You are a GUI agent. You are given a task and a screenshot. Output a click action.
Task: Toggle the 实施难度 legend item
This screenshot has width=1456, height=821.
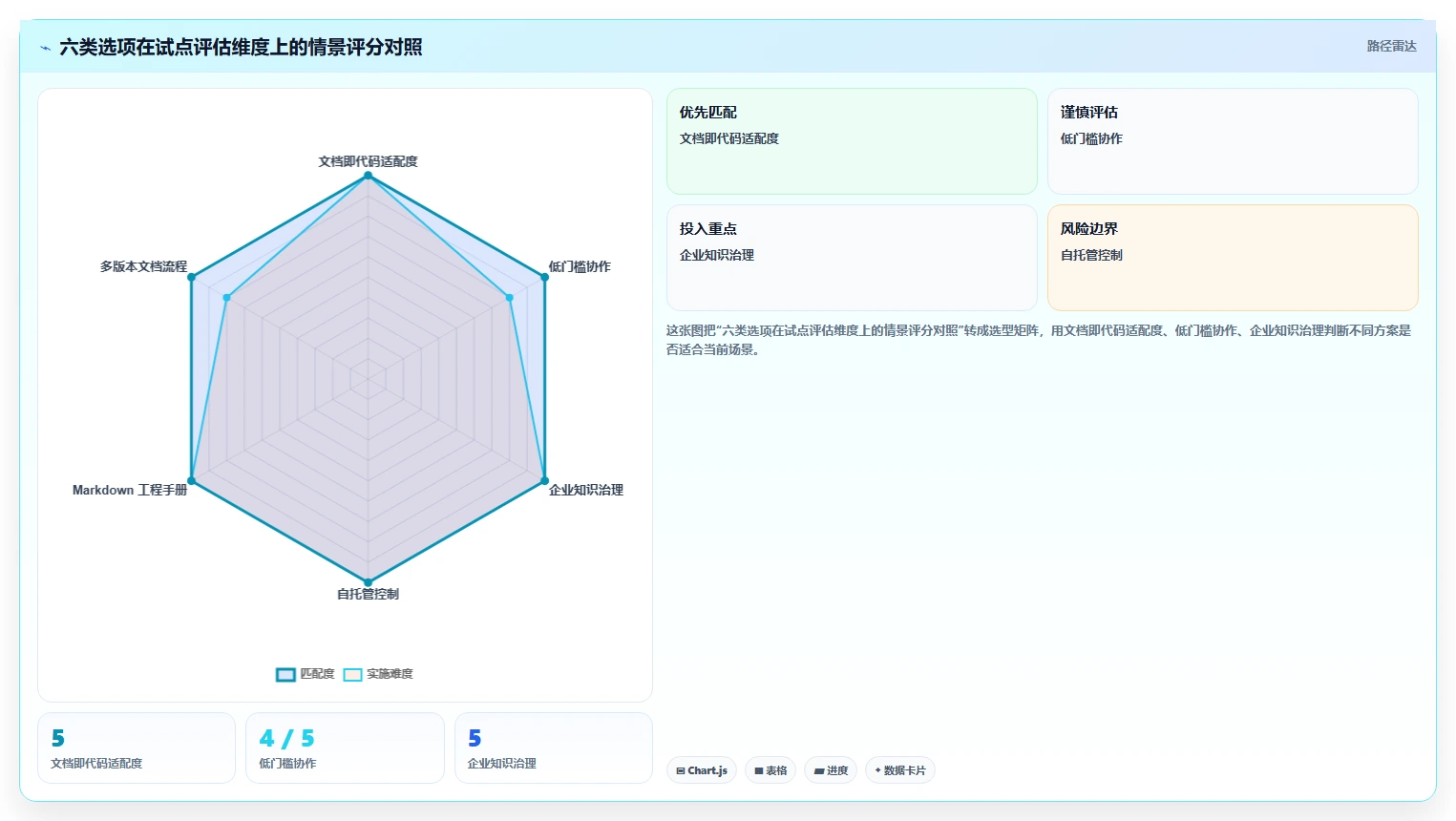(378, 674)
